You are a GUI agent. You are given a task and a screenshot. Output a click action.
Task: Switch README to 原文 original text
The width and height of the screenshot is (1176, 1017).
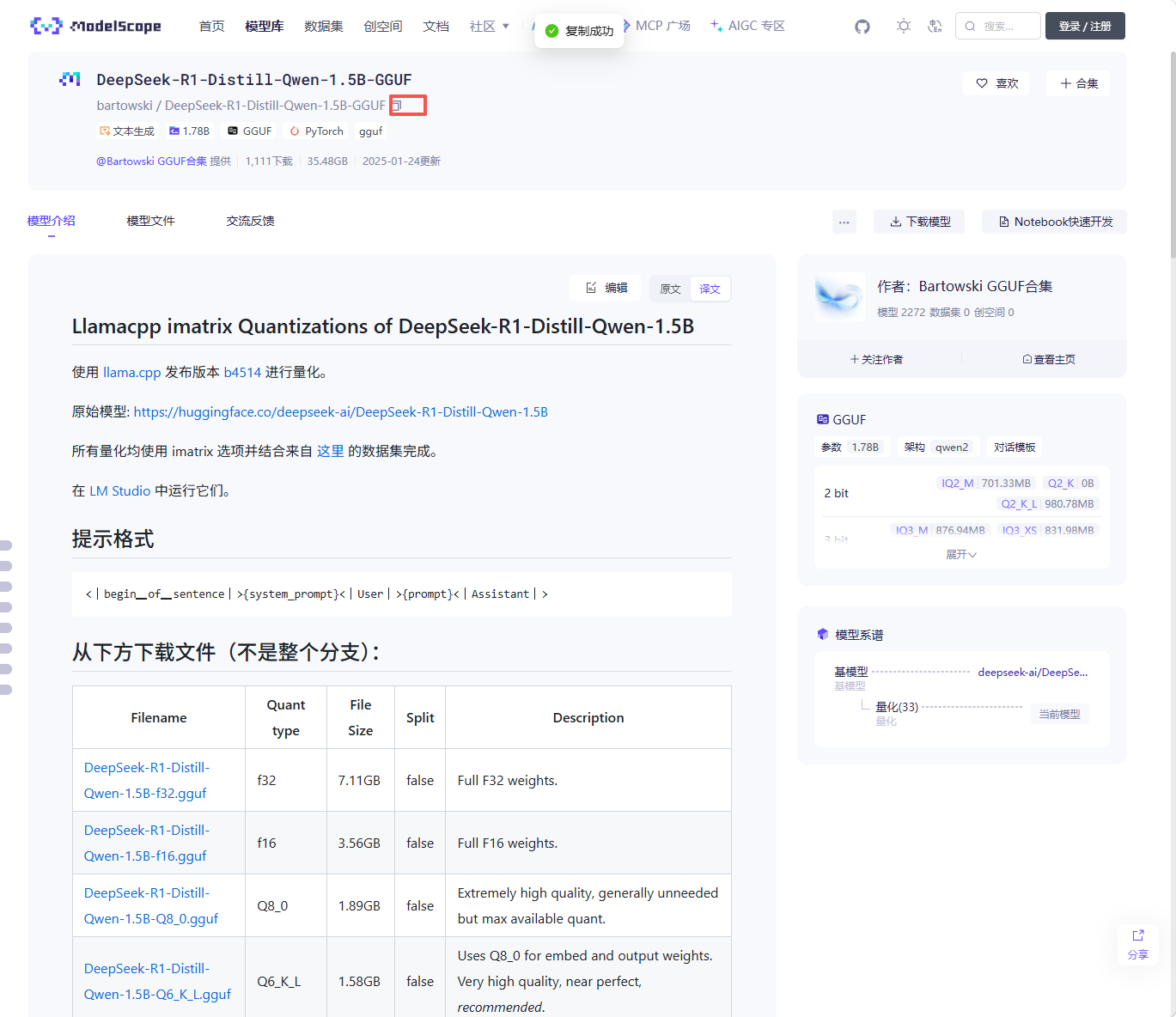(670, 289)
